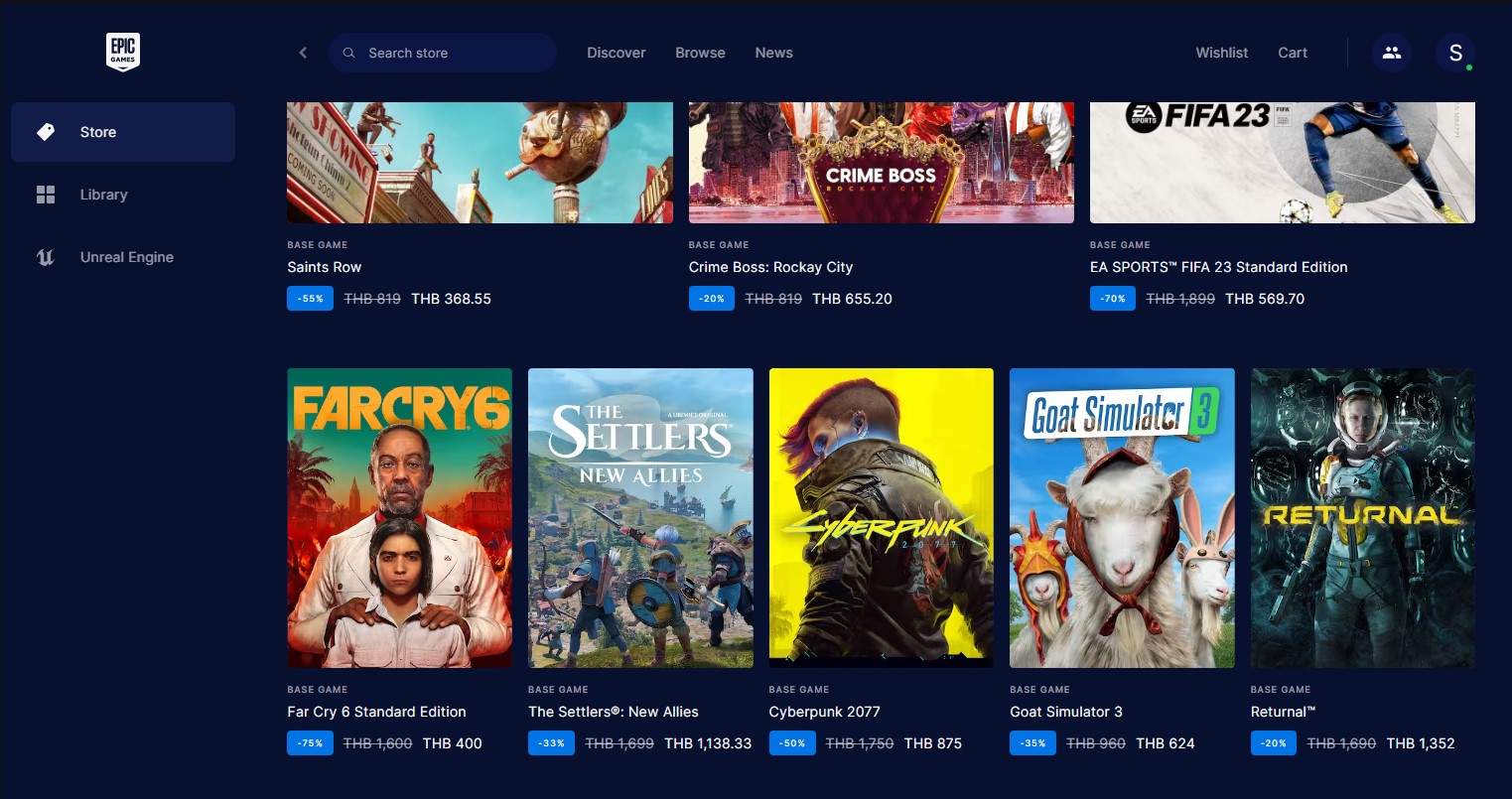
Task: Click the Saints Row title
Action: tap(325, 267)
